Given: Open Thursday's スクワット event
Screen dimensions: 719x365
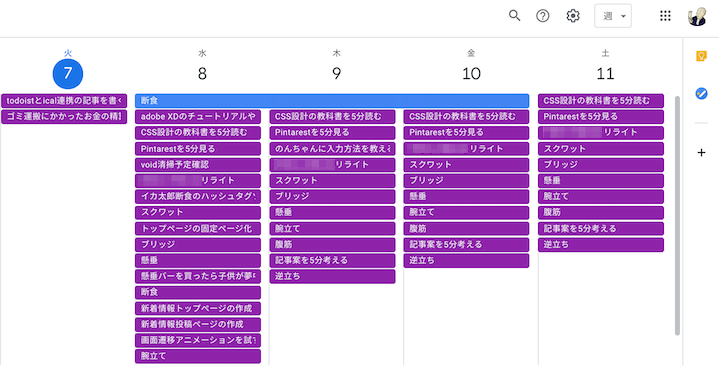Looking at the screenshot, I should 332,181.
